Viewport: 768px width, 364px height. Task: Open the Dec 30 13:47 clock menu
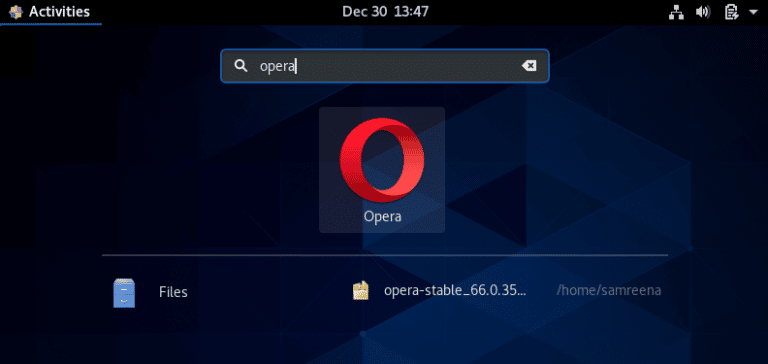click(385, 12)
